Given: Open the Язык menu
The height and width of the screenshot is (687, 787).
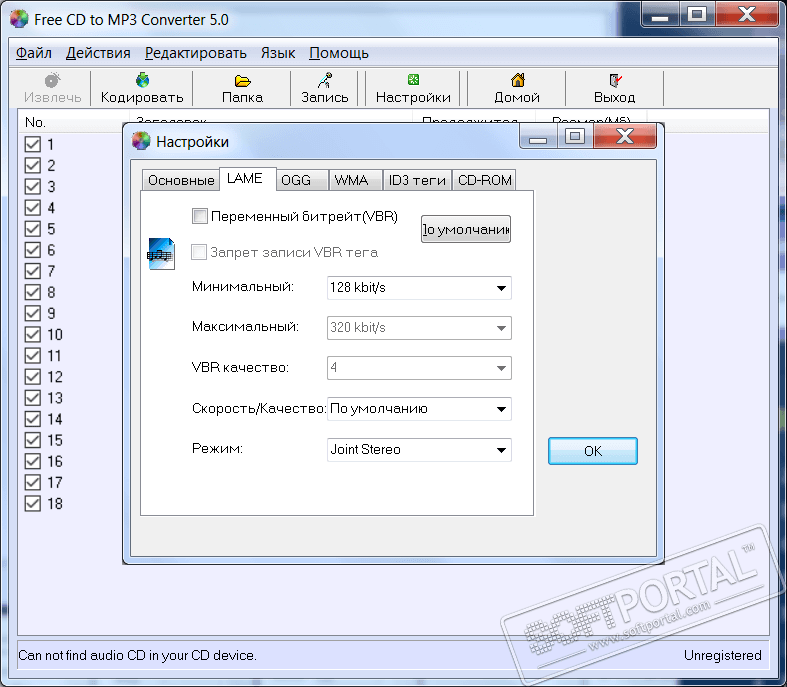Looking at the screenshot, I should tap(278, 53).
